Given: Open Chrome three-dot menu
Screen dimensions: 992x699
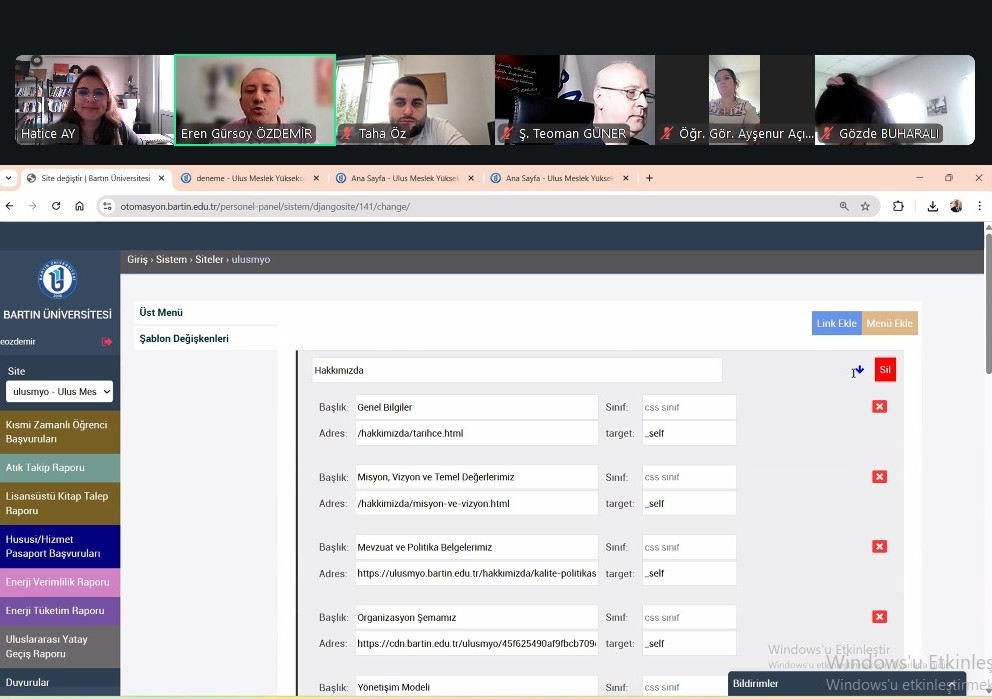Looking at the screenshot, I should (x=979, y=206).
